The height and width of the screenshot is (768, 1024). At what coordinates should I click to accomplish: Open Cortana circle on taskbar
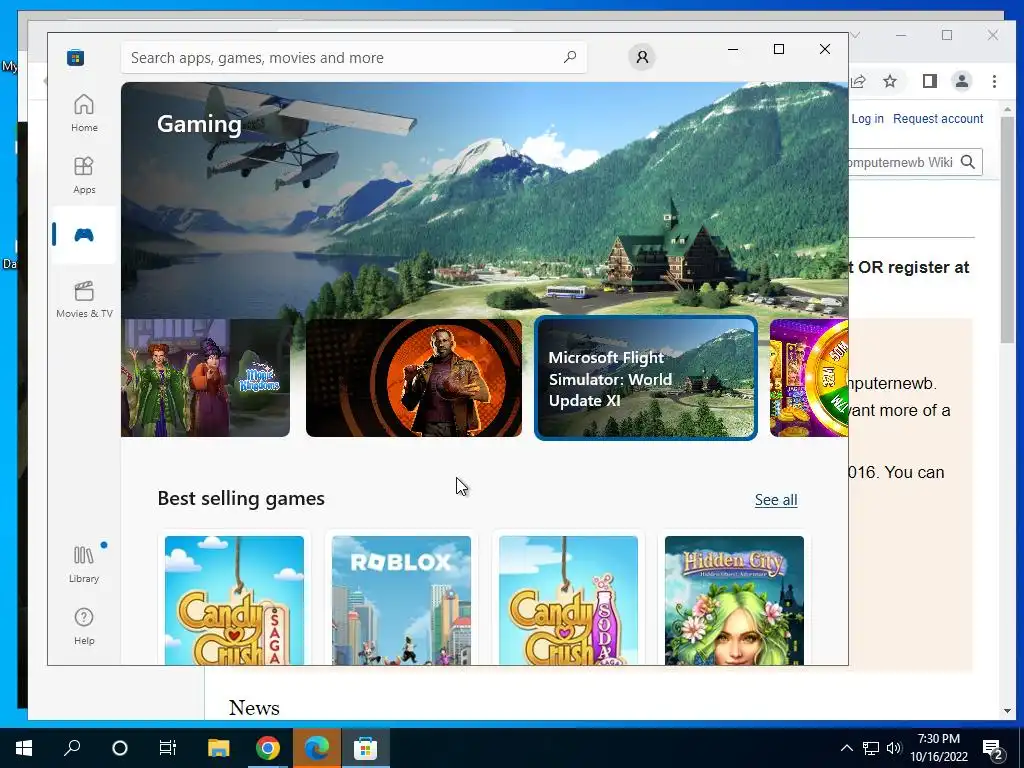pyautogui.click(x=120, y=748)
